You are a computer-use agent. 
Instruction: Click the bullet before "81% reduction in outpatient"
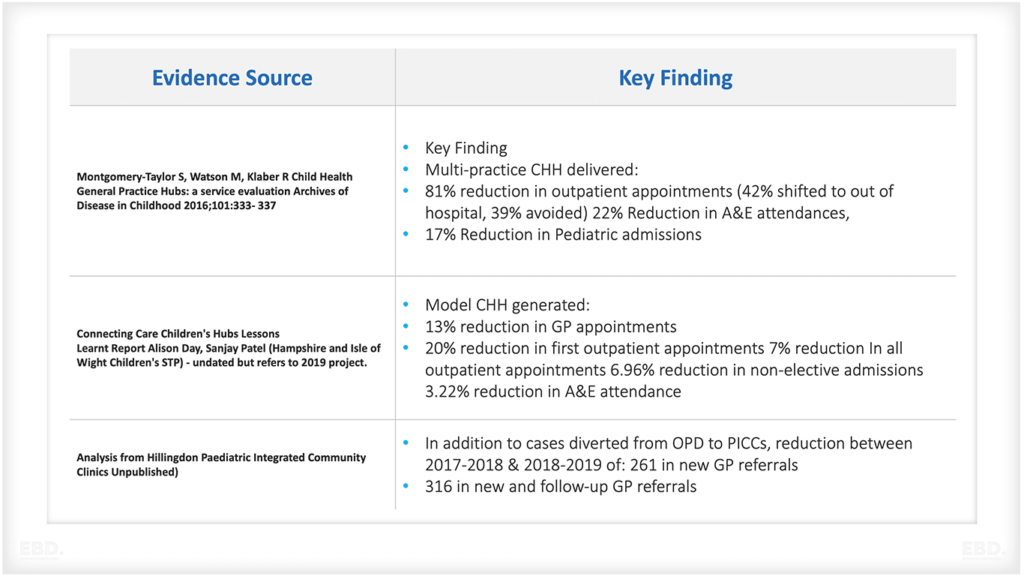pos(406,191)
